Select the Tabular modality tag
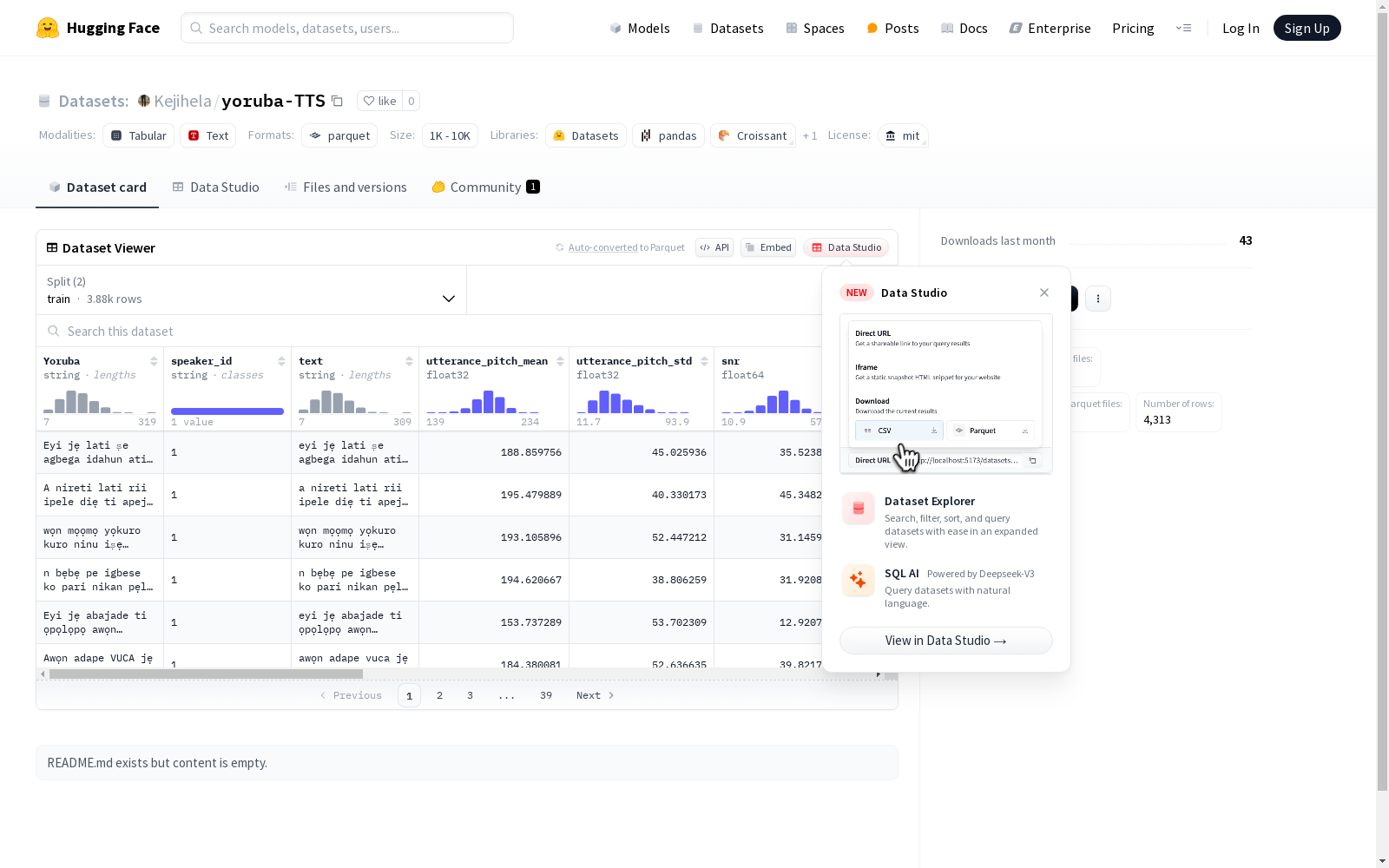1389x868 pixels. click(x=139, y=135)
